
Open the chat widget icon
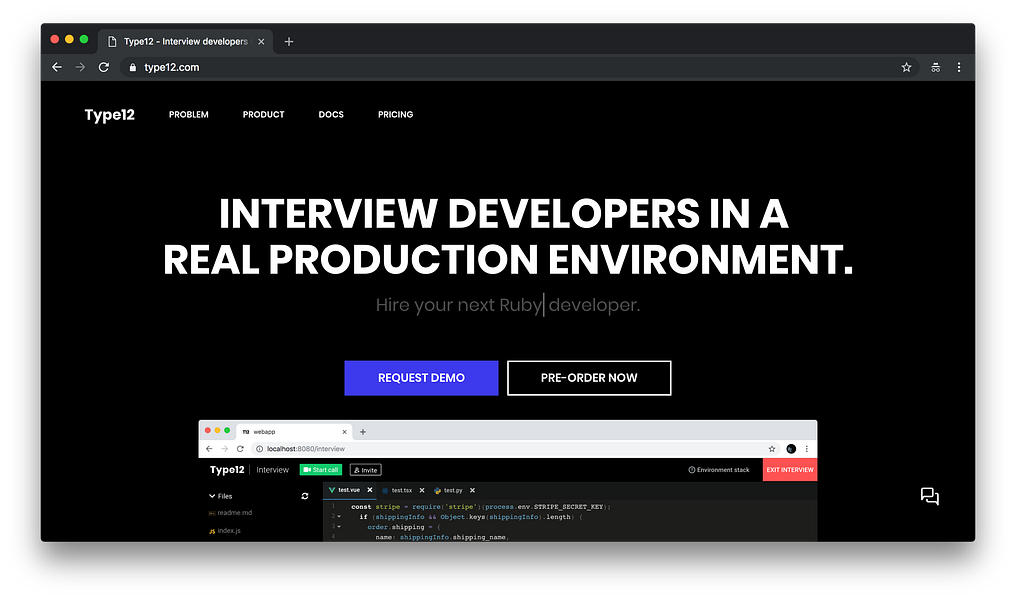(x=930, y=496)
